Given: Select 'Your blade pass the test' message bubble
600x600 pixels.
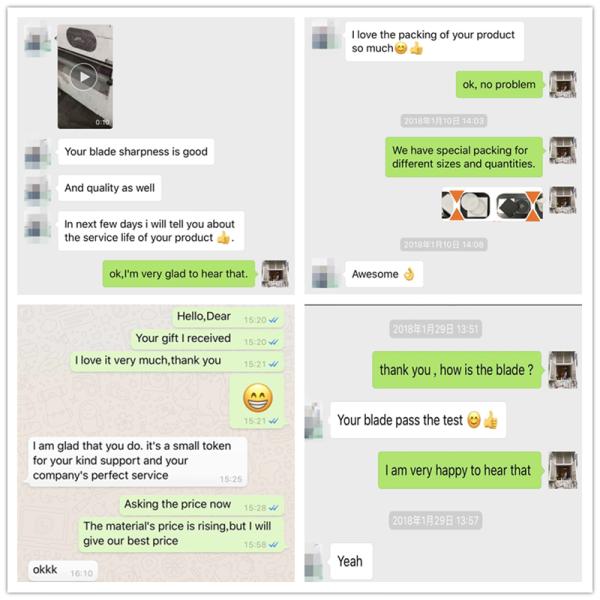Looking at the screenshot, I should coord(418,420).
